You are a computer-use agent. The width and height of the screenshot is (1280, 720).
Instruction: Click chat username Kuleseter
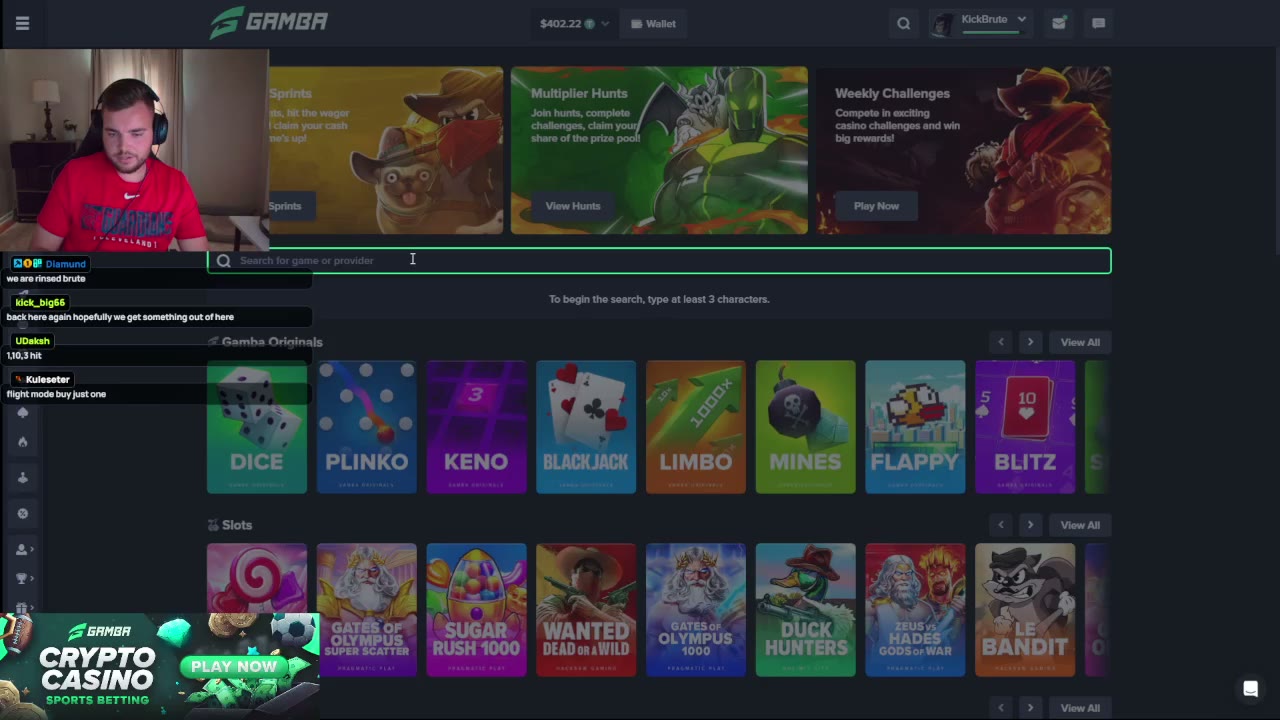[48, 380]
